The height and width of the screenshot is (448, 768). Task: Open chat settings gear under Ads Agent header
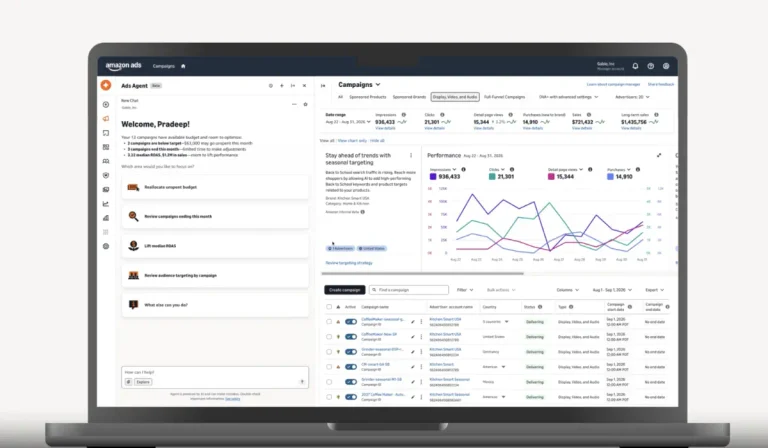(305, 104)
